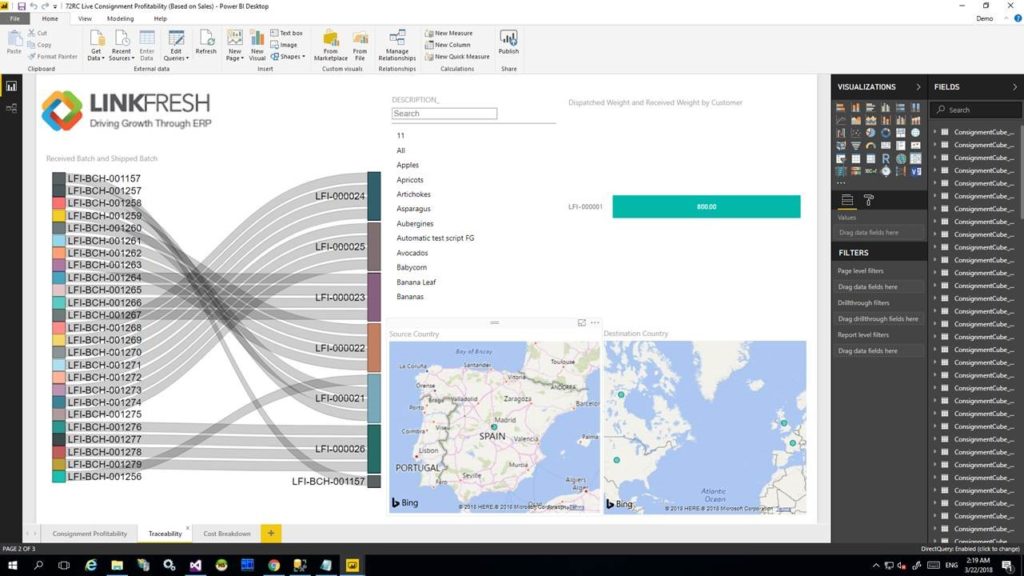1024x576 pixels.
Task: Switch to the Home ribbon tab
Action: (x=50, y=18)
